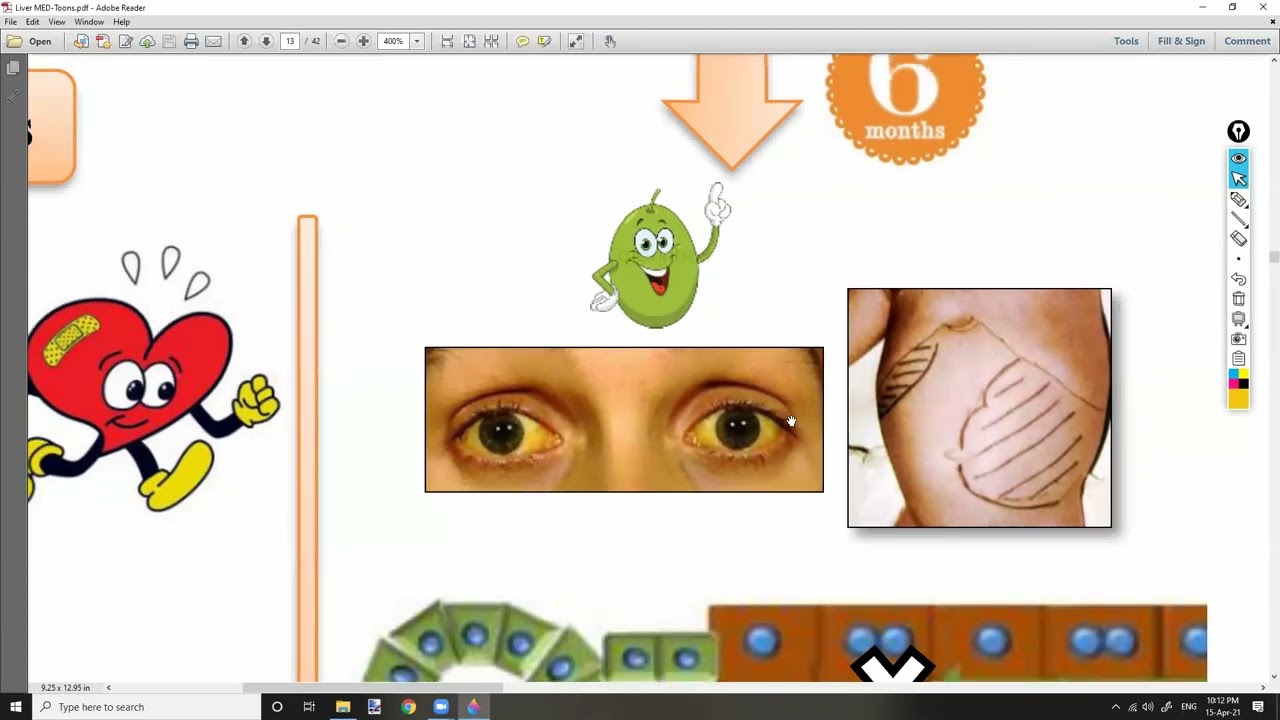
Task: Click the Save floppy disk icon
Action: [x=169, y=41]
